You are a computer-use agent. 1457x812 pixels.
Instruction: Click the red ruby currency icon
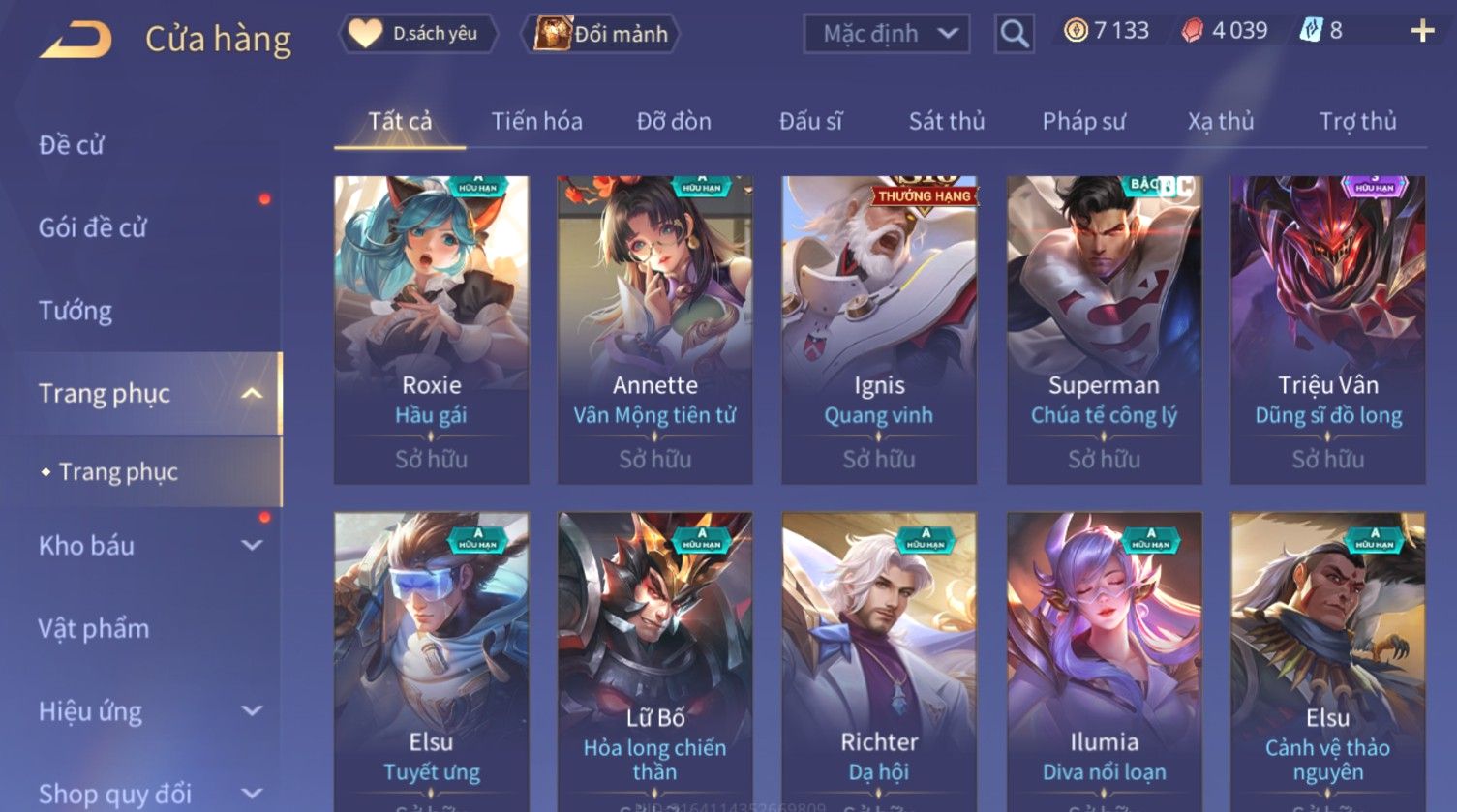tap(1194, 31)
